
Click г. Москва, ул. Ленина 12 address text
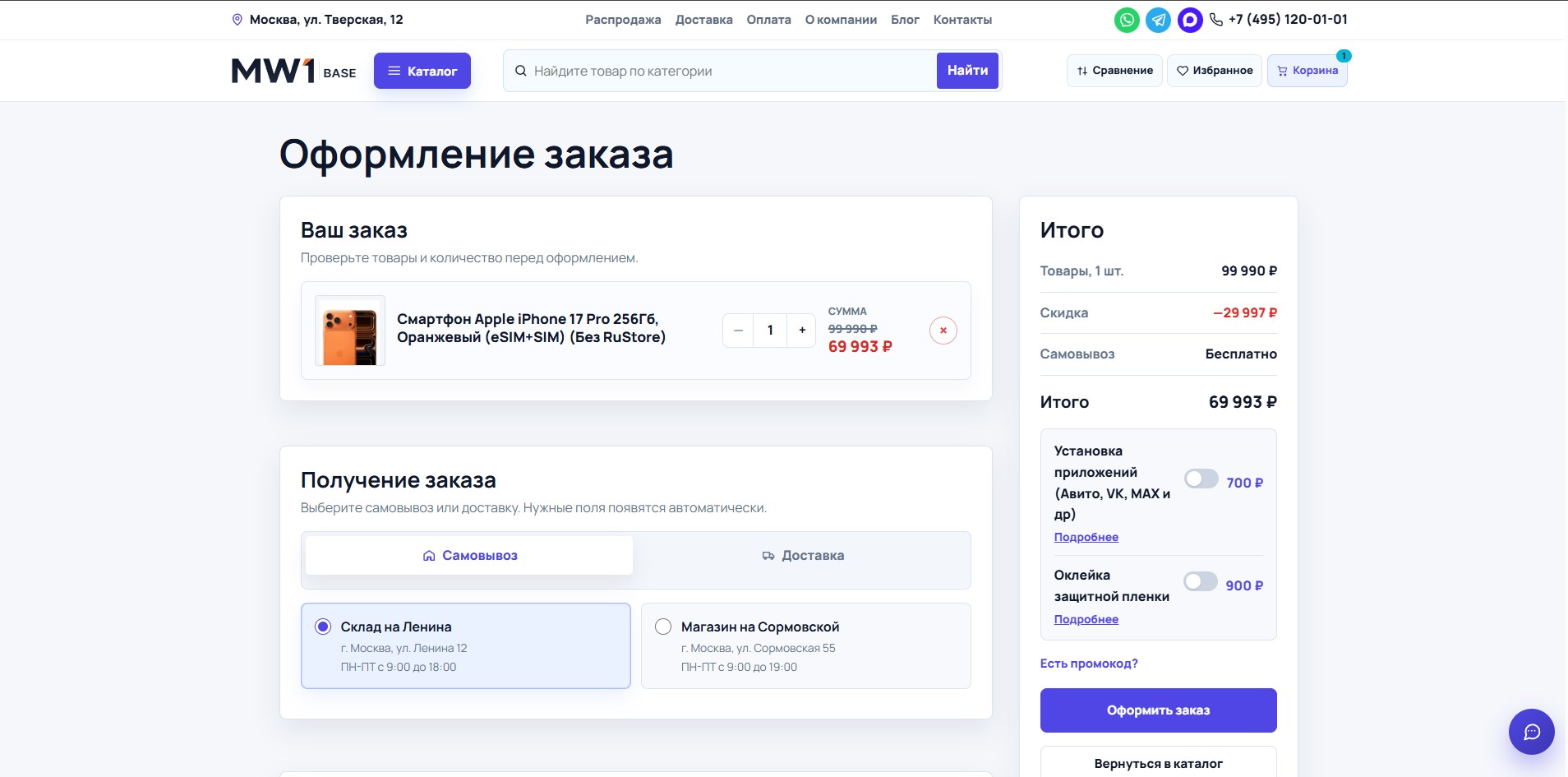pyautogui.click(x=404, y=648)
